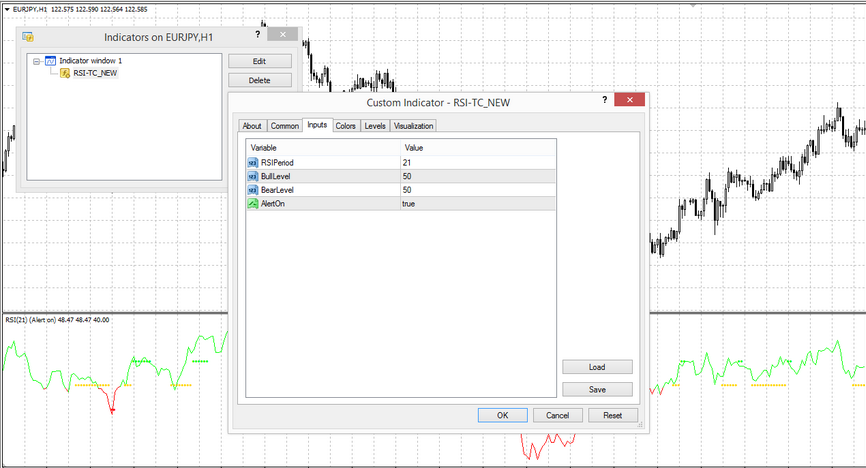Delete the selected indicator

click(260, 80)
